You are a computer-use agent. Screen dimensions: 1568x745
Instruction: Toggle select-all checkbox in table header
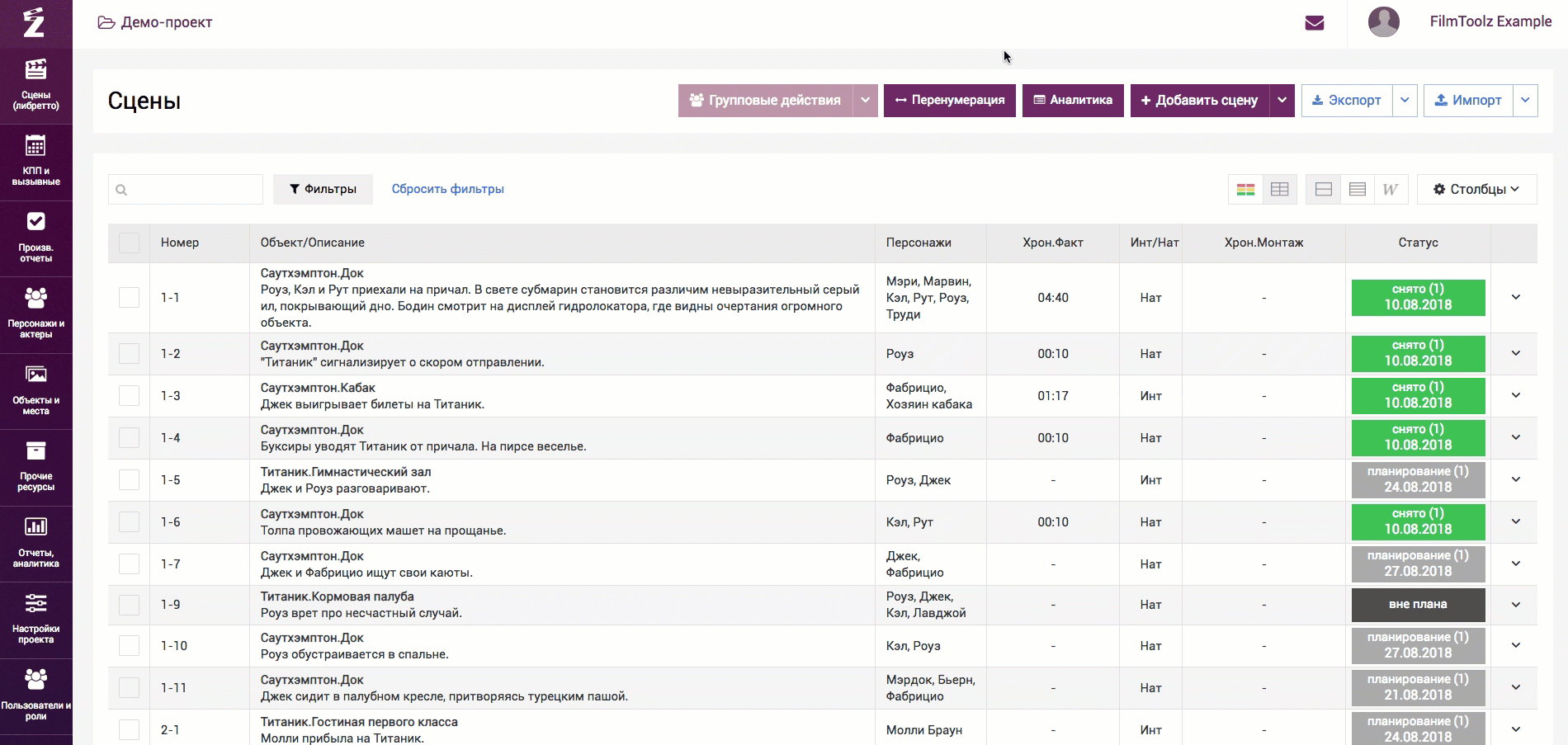(129, 243)
